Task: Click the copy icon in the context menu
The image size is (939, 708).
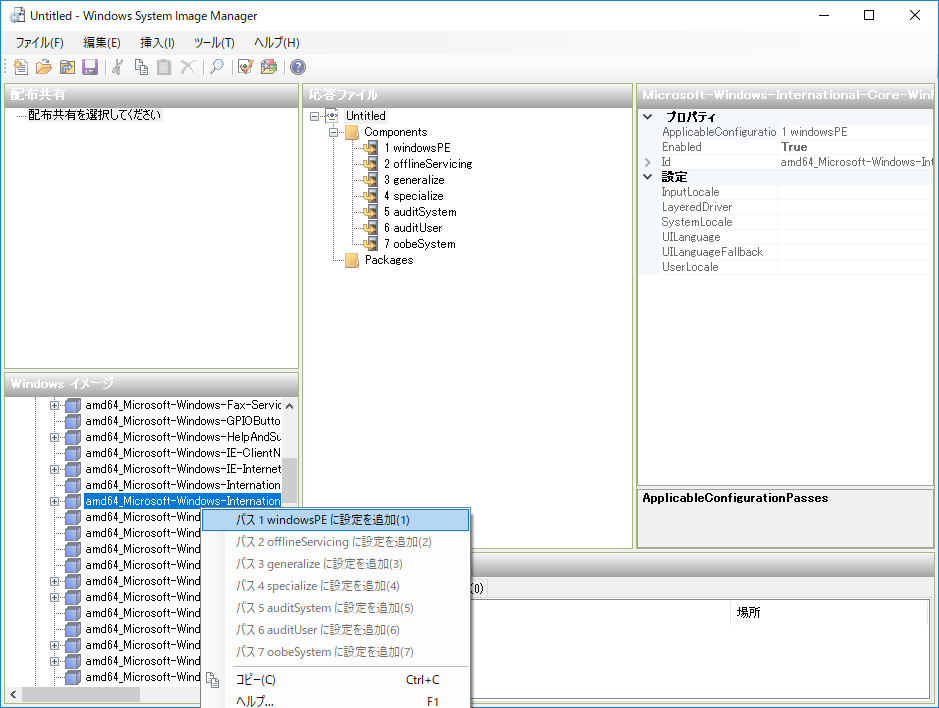Action: (x=213, y=680)
